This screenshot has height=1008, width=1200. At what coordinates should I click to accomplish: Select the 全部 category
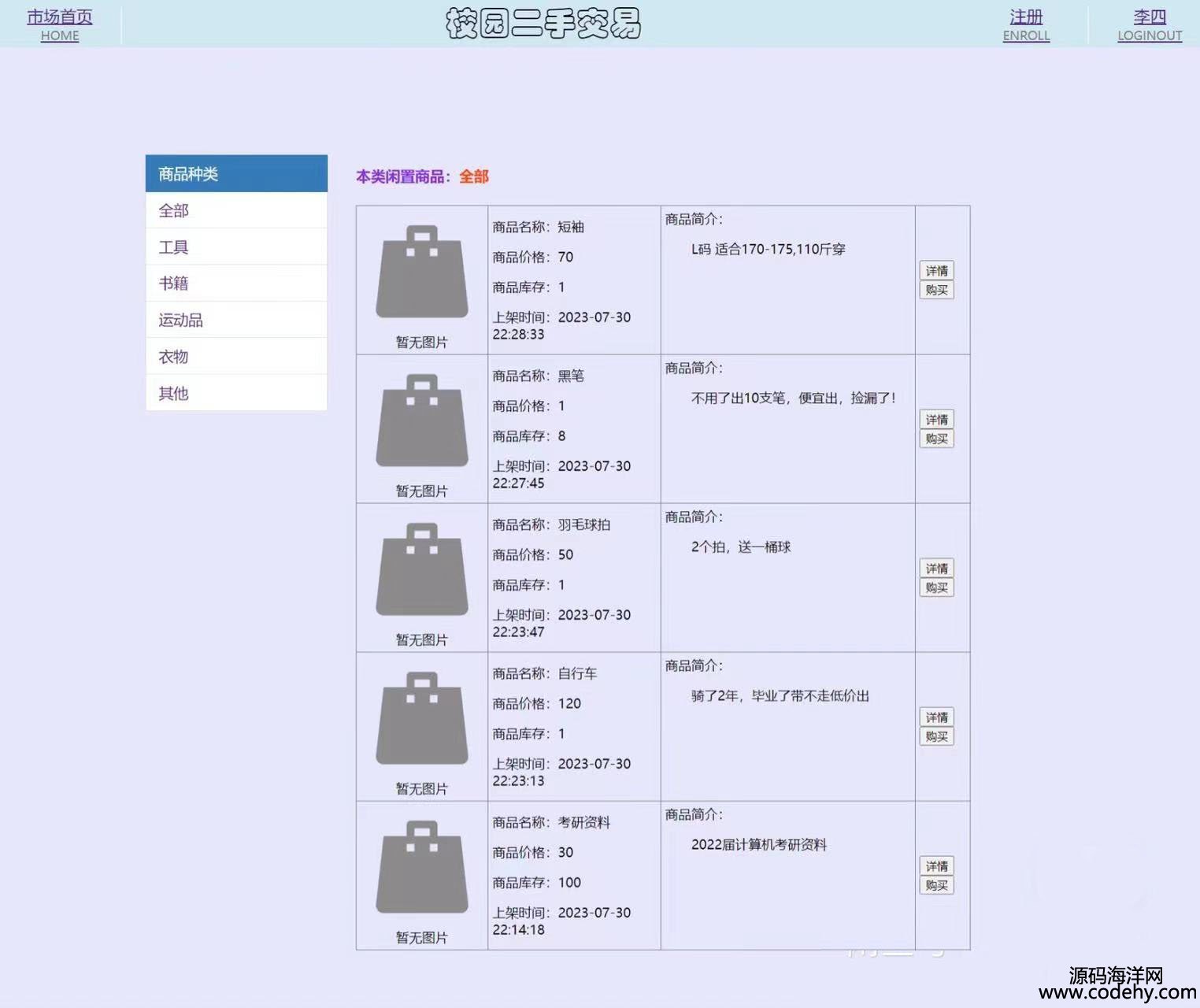pyautogui.click(x=174, y=211)
